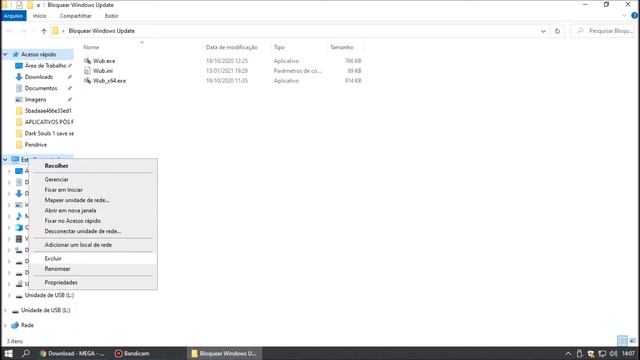Expand the ribbon with the chevron
This screenshot has width=640, height=360.
pyautogui.click(x=624, y=16)
